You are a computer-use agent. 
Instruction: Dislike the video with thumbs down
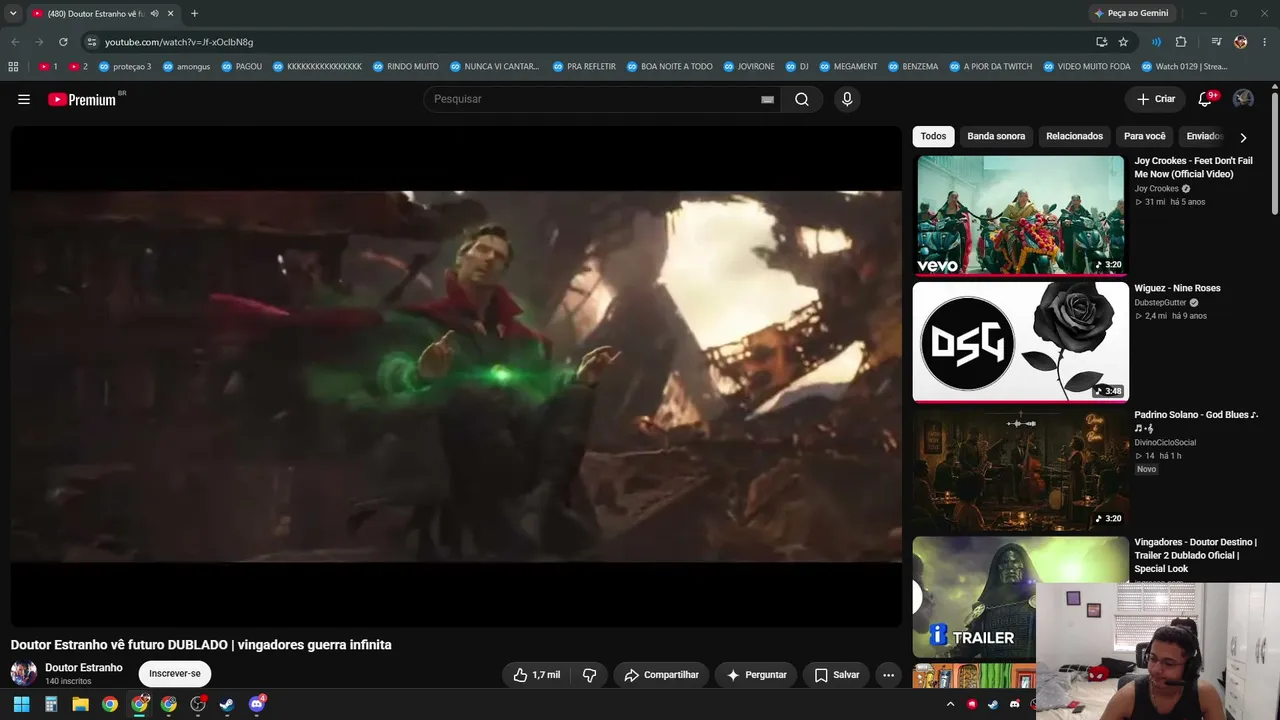pyautogui.click(x=589, y=675)
